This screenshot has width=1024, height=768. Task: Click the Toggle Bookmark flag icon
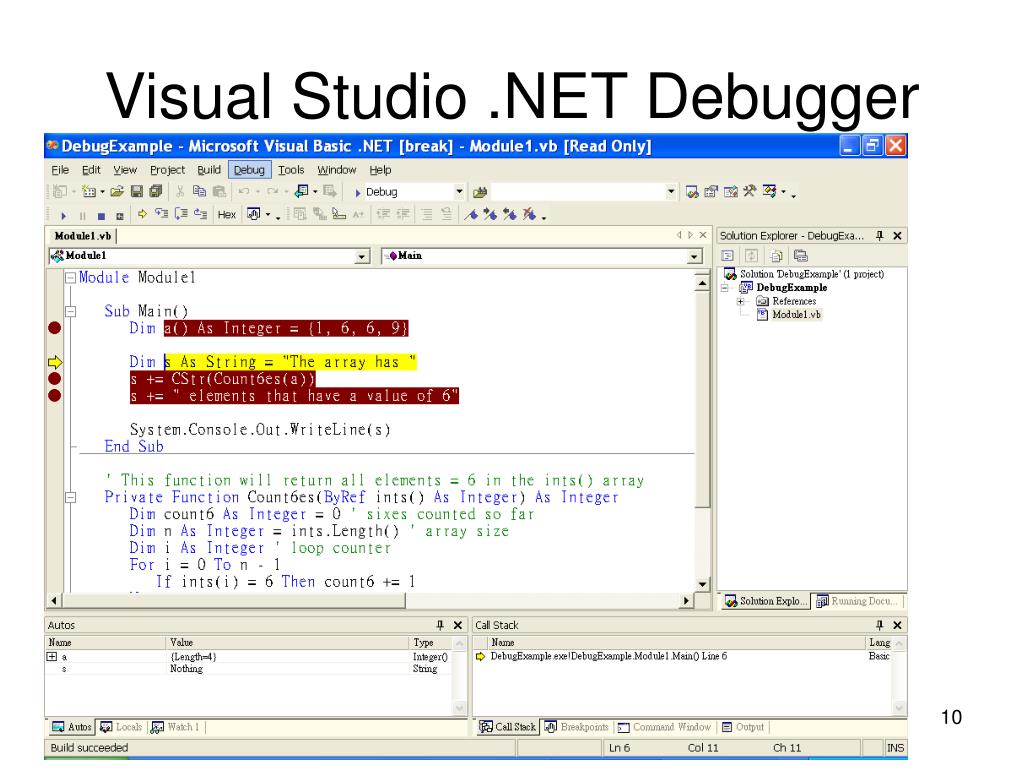471,214
